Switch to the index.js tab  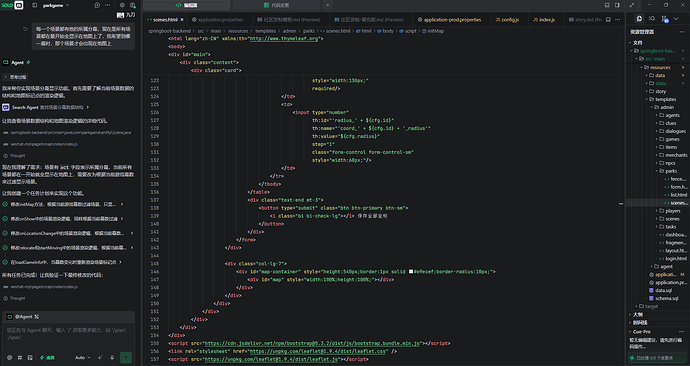(544, 20)
